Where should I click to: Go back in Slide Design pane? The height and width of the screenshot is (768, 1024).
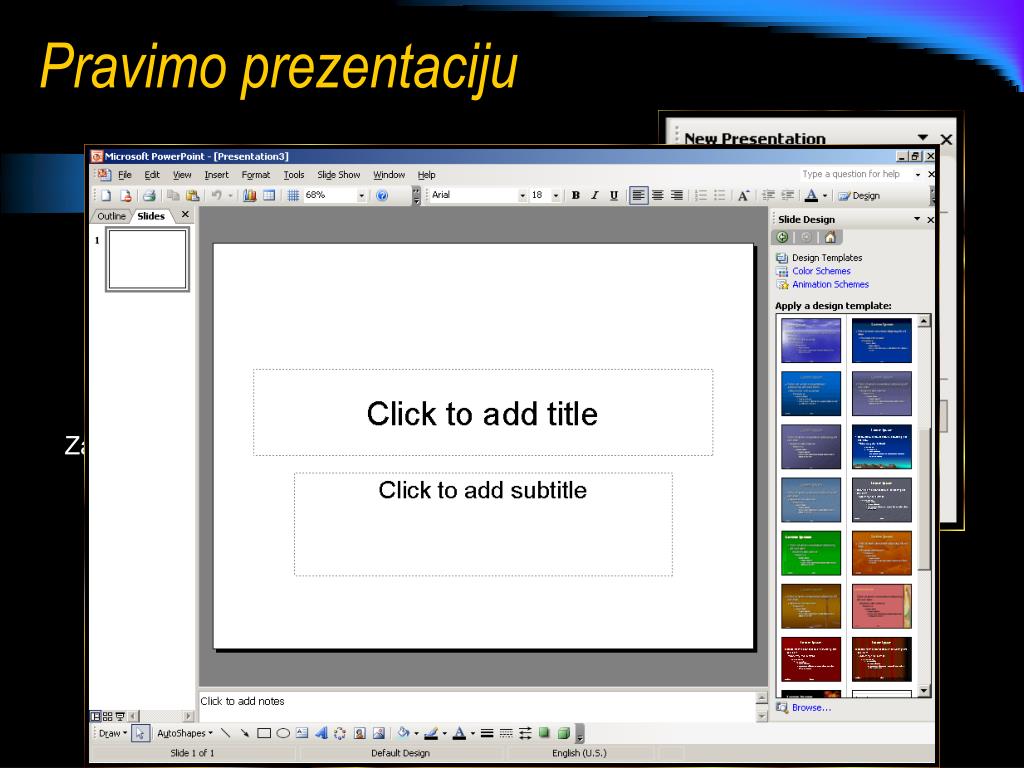coord(782,237)
